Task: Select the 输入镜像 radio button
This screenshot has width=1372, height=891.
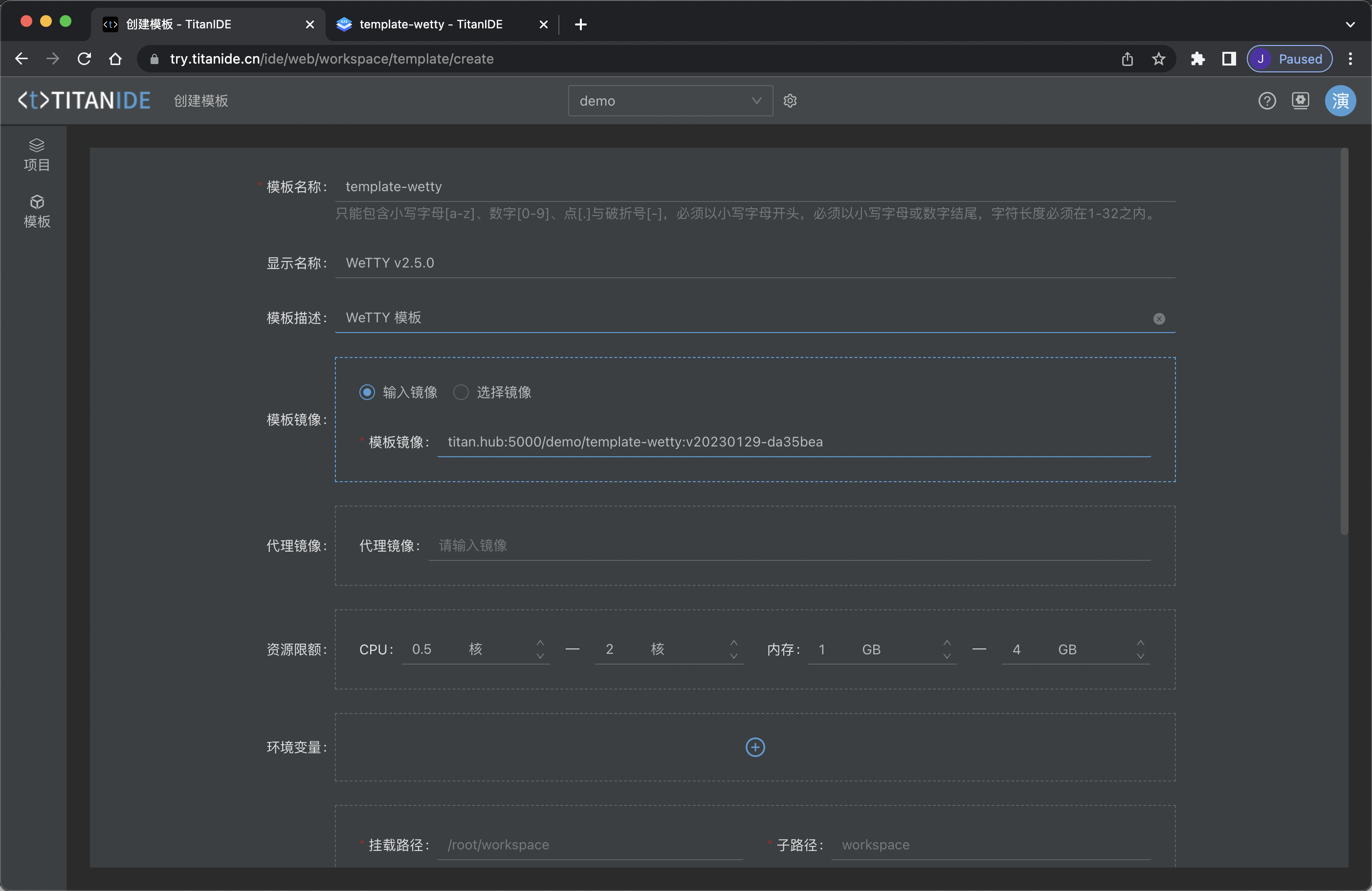Action: coord(367,392)
